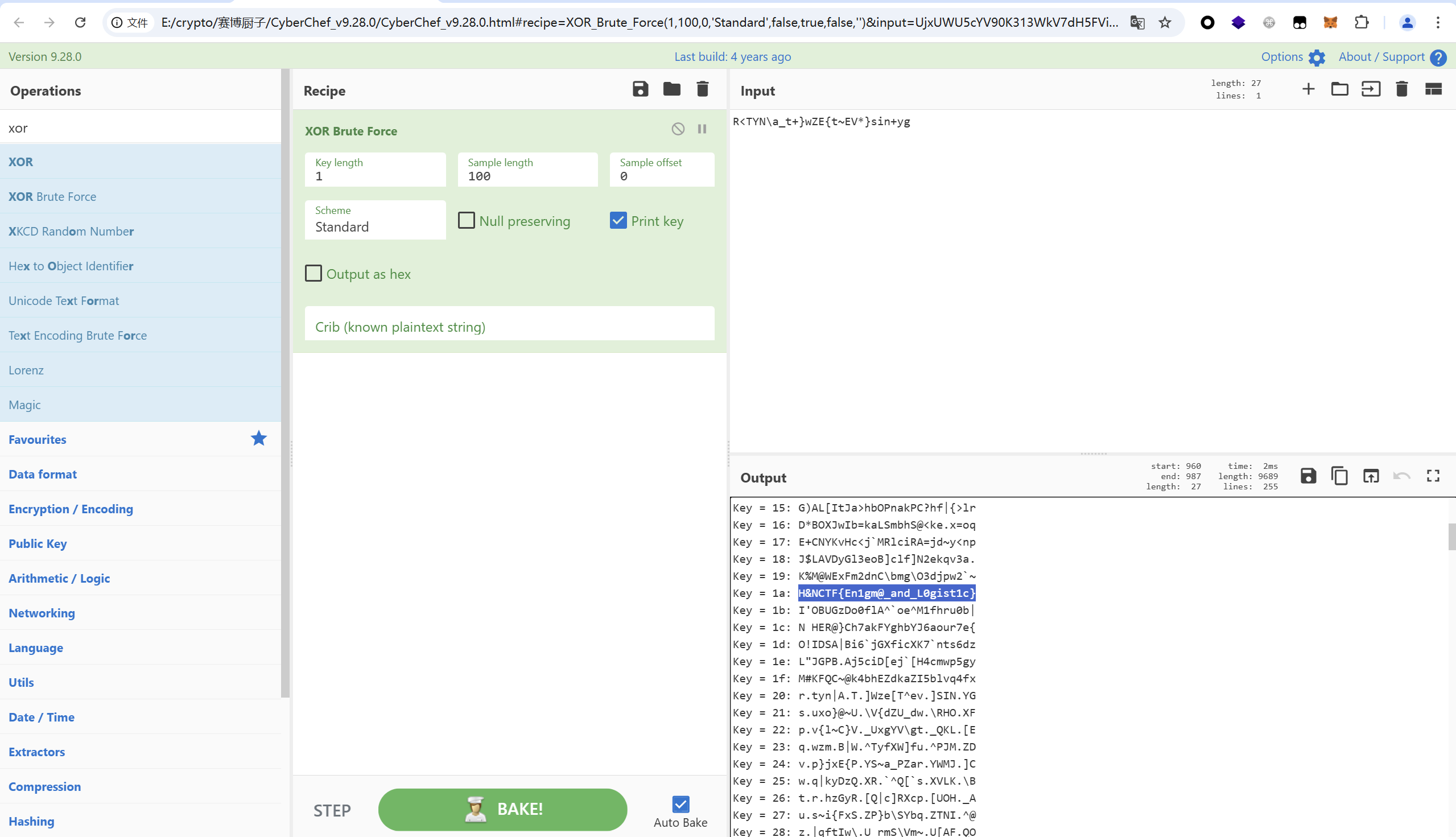Clear recipe with trash icon
The width and height of the screenshot is (1456, 837).
pyautogui.click(x=703, y=89)
